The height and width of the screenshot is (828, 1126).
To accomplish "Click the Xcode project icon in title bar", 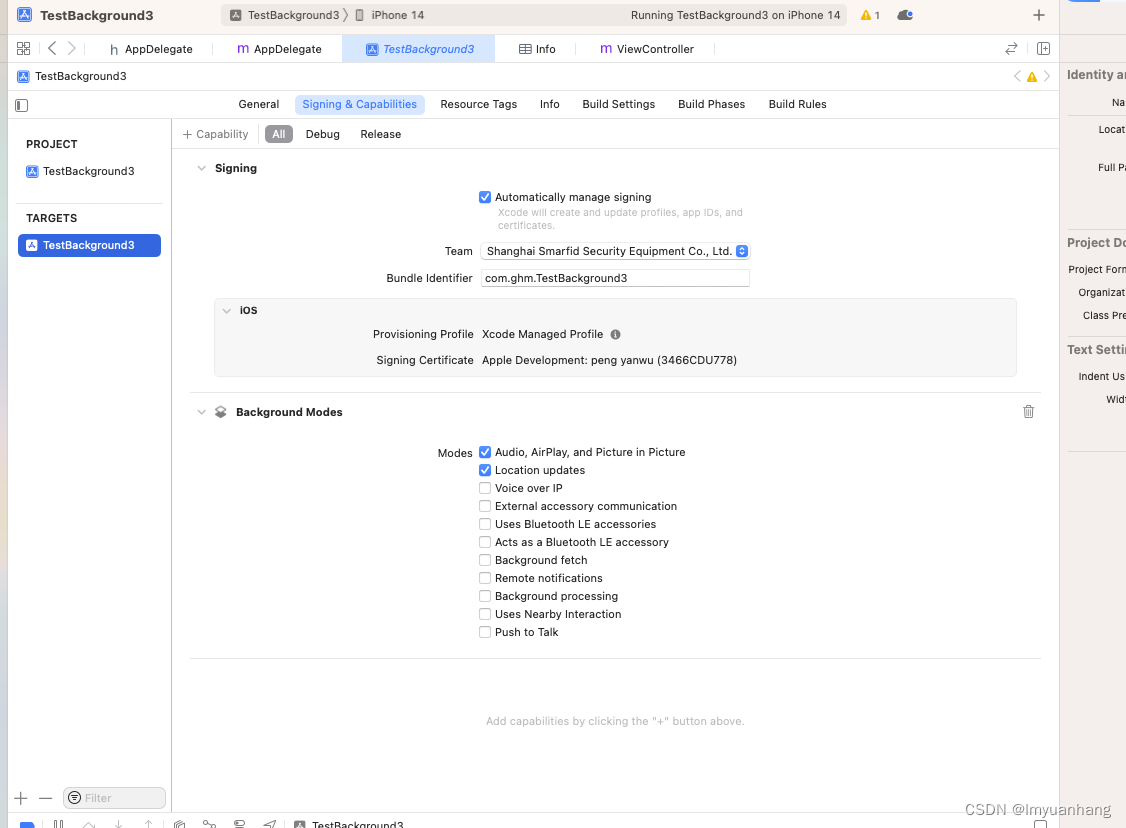I will 24,15.
